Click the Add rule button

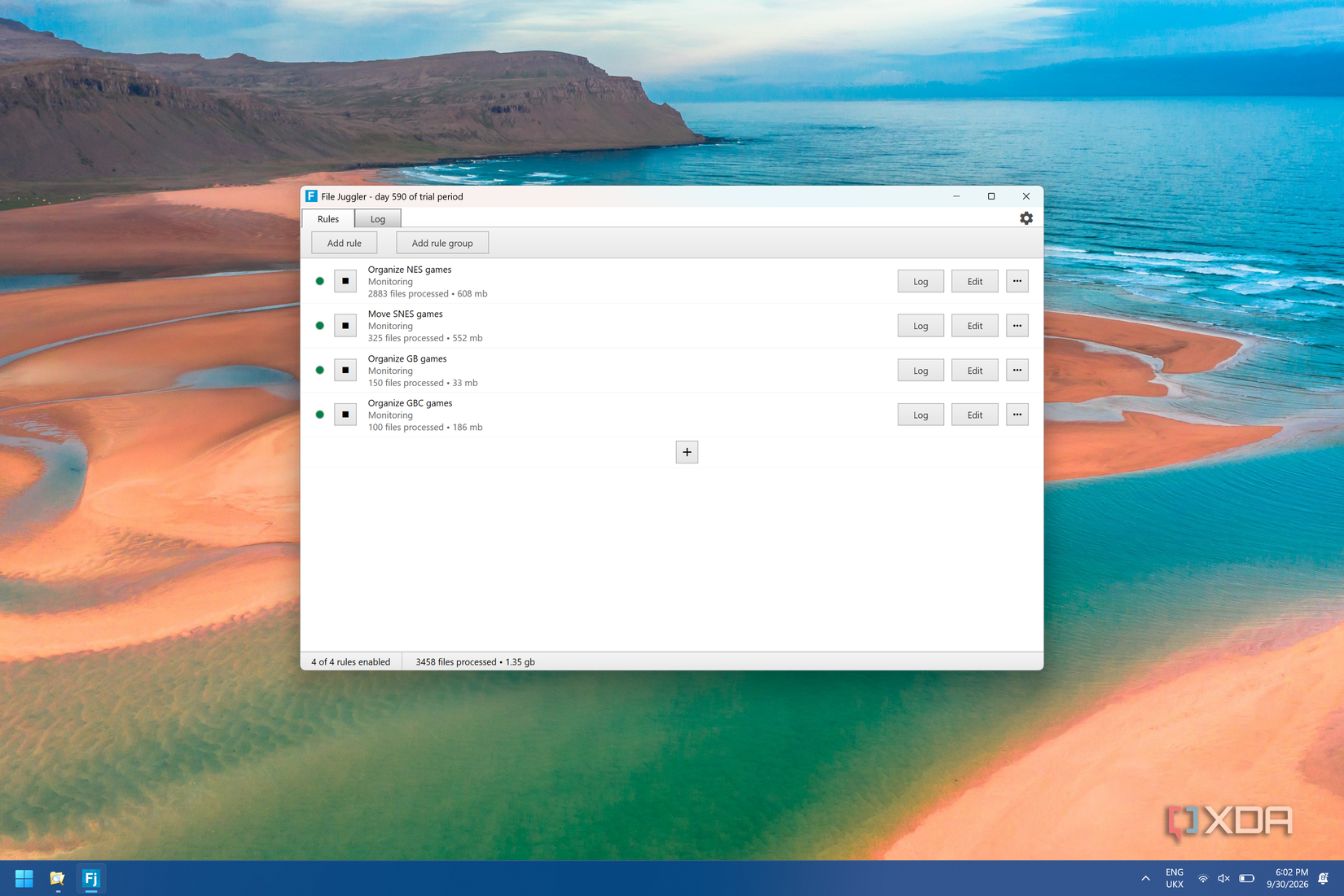(x=345, y=243)
